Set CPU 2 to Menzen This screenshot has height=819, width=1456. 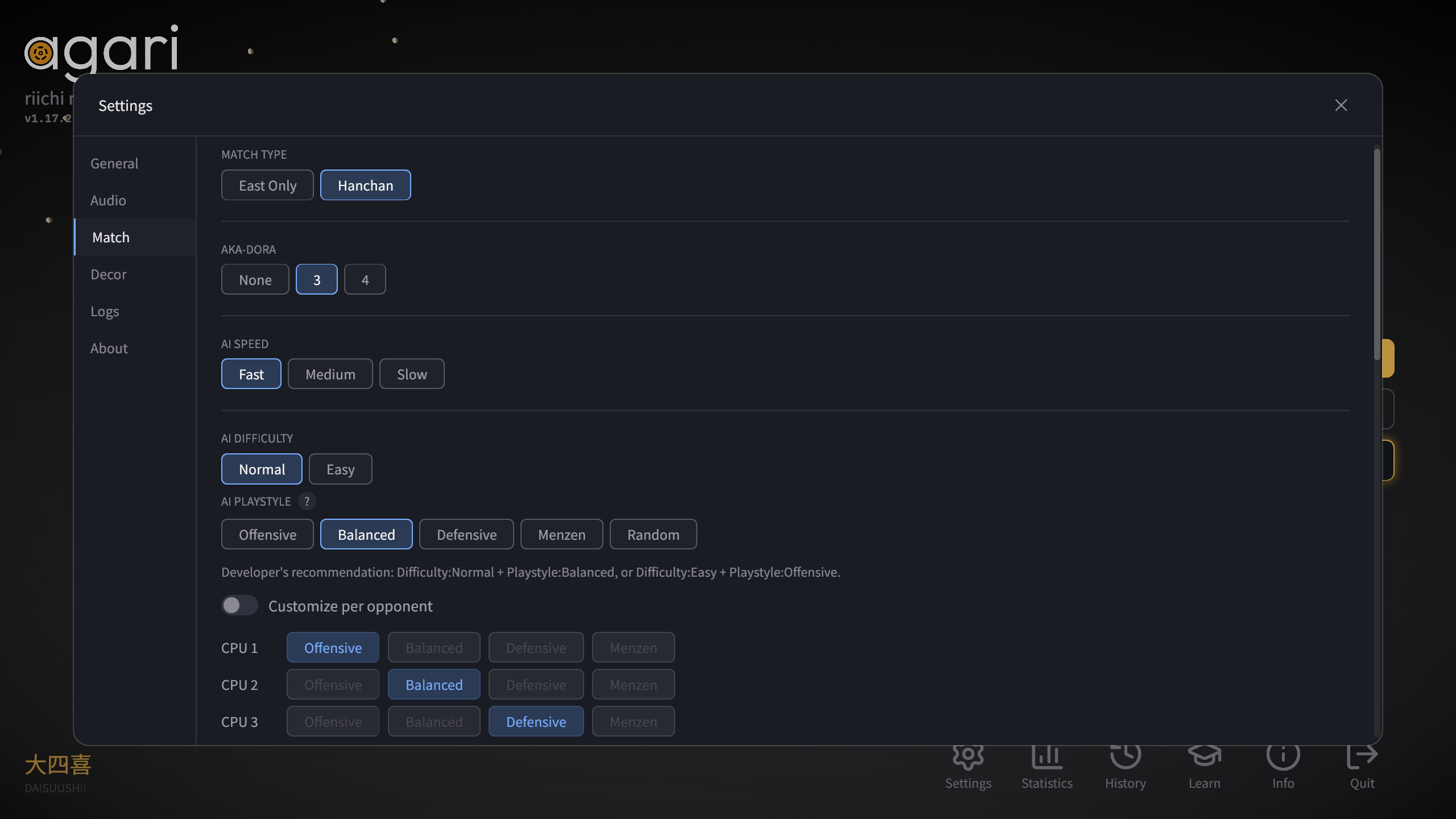[x=633, y=685]
